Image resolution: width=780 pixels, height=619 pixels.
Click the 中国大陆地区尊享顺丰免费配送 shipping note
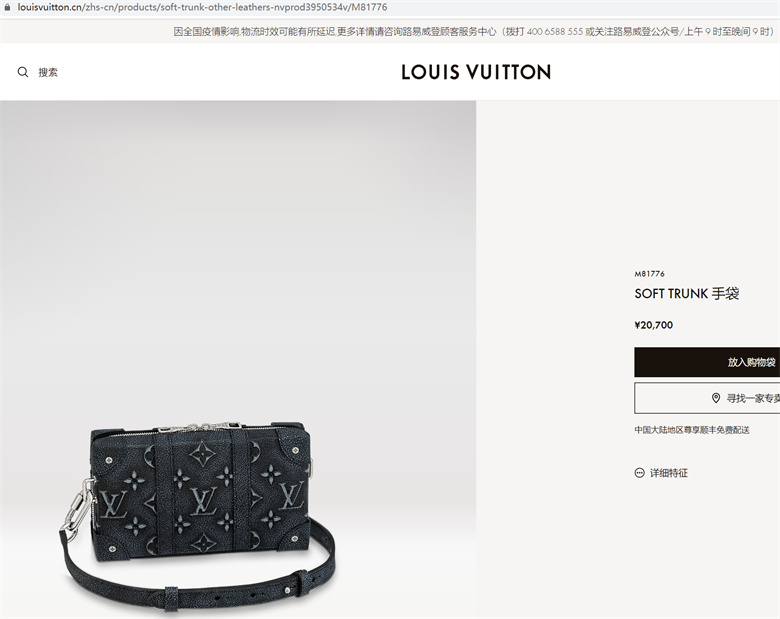click(x=691, y=430)
